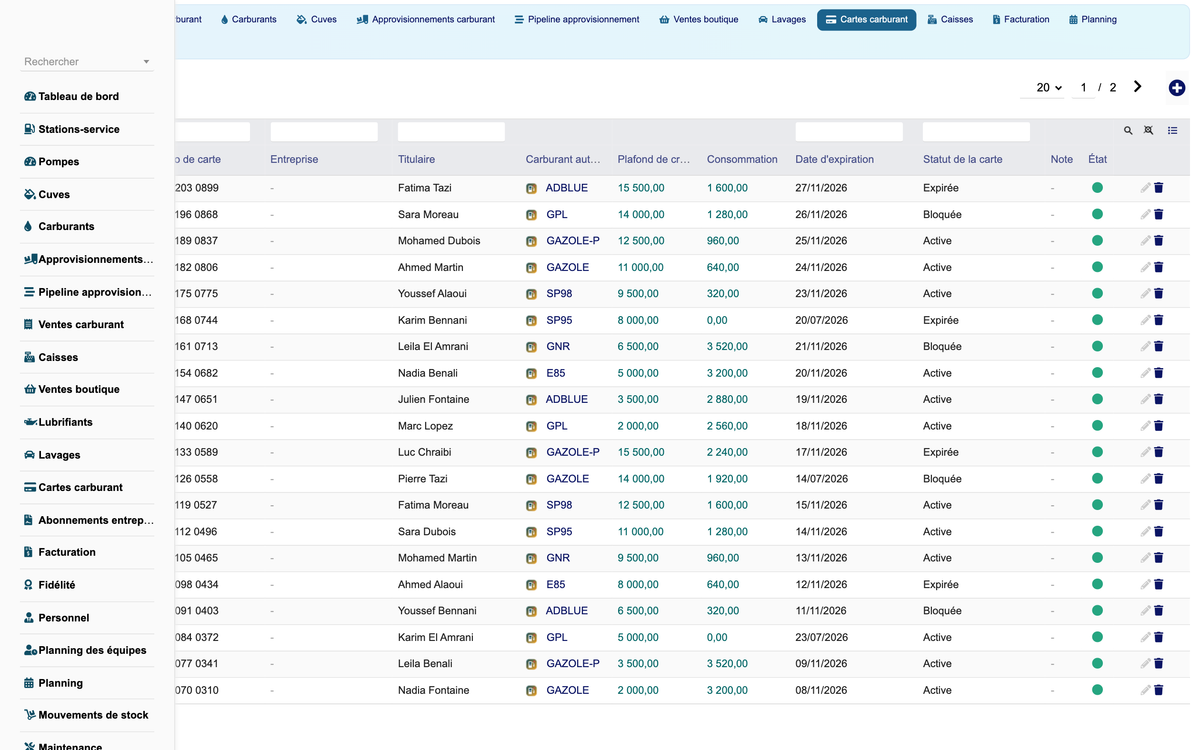1200x750 pixels.
Task: Delete Marc Lopez card with trash icon
Action: click(1159, 426)
